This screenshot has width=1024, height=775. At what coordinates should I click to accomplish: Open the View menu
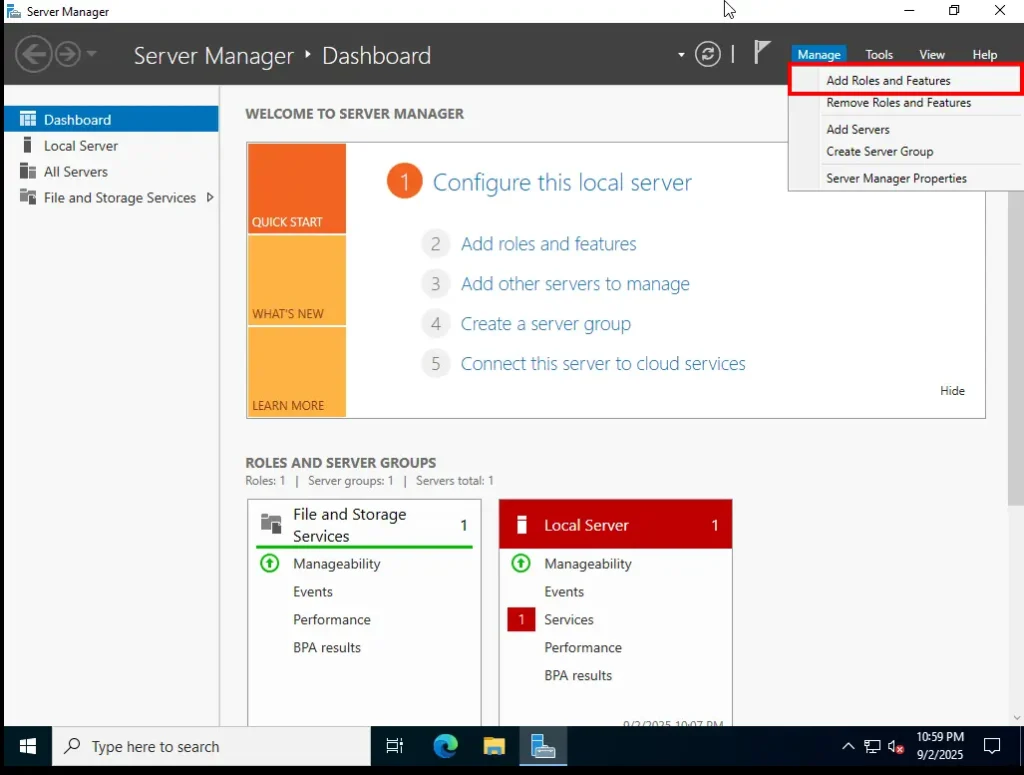coord(932,55)
